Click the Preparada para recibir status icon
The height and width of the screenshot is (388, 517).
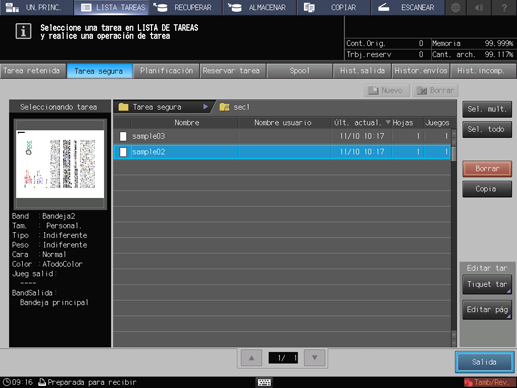(42, 382)
